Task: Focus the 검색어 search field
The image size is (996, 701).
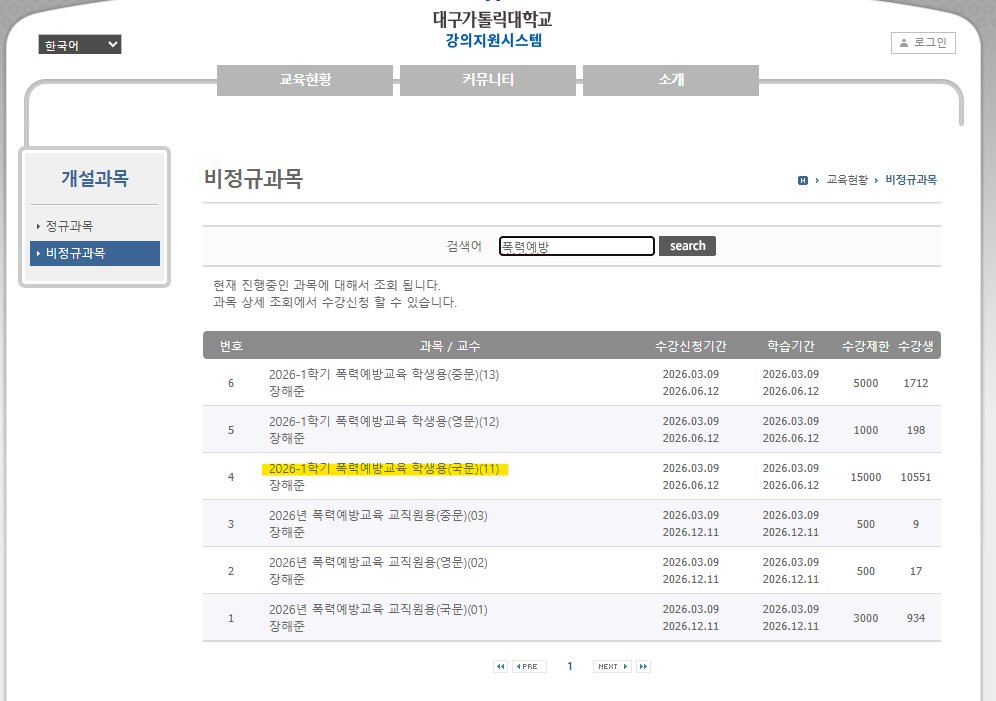Action: pyautogui.click(x=577, y=246)
